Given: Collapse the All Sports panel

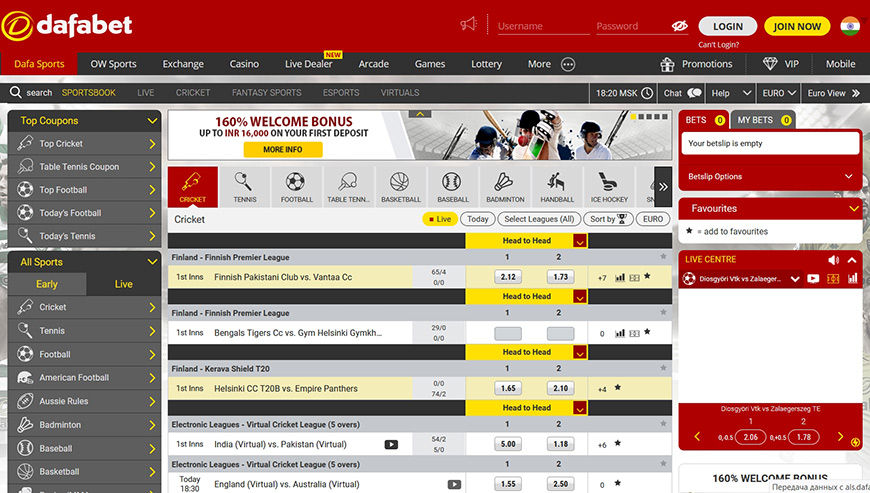Looking at the screenshot, I should pyautogui.click(x=152, y=262).
